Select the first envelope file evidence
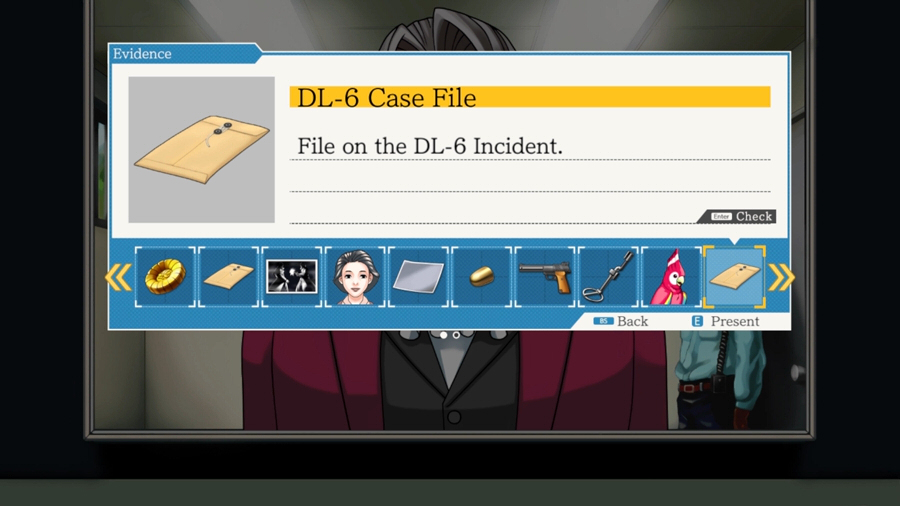The image size is (900, 506). click(228, 277)
